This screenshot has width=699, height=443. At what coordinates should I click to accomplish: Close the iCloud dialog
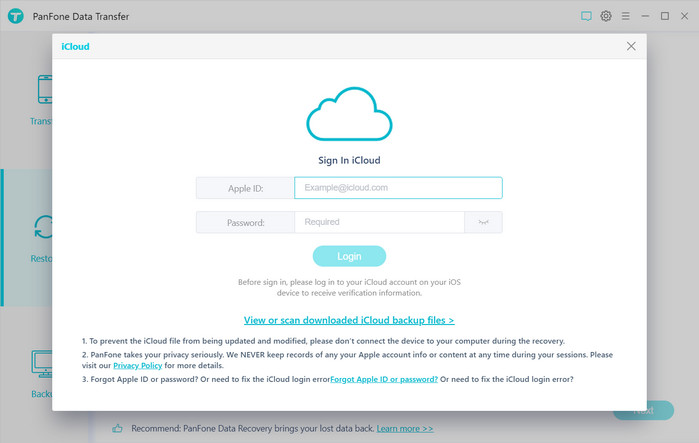[x=631, y=46]
